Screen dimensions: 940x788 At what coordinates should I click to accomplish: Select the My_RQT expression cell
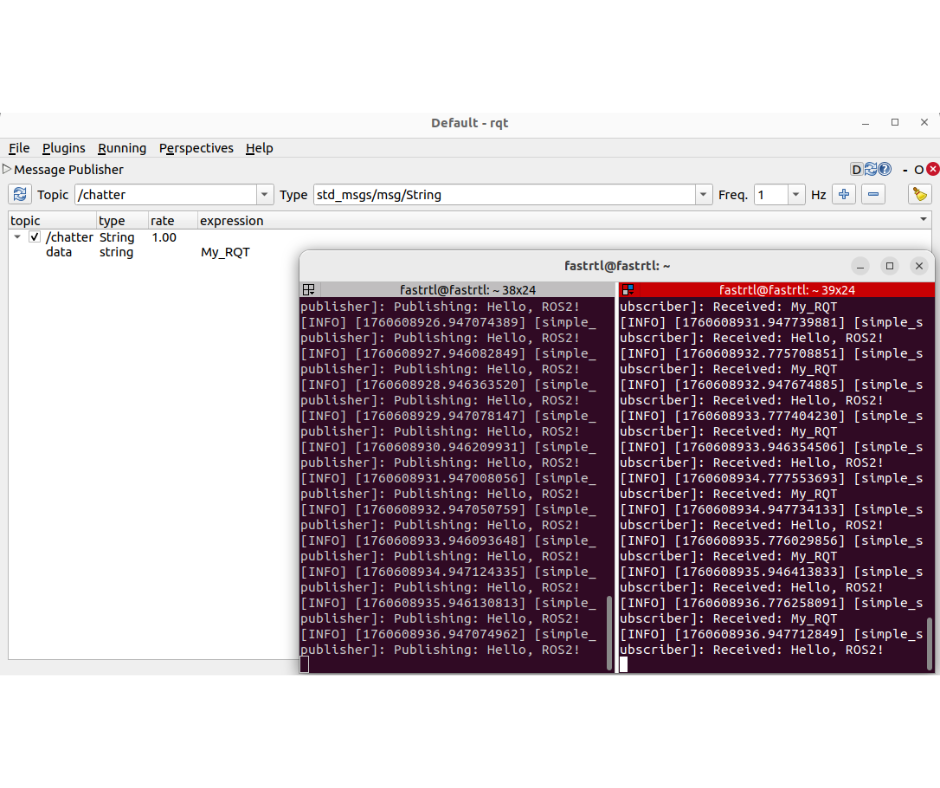coord(225,253)
